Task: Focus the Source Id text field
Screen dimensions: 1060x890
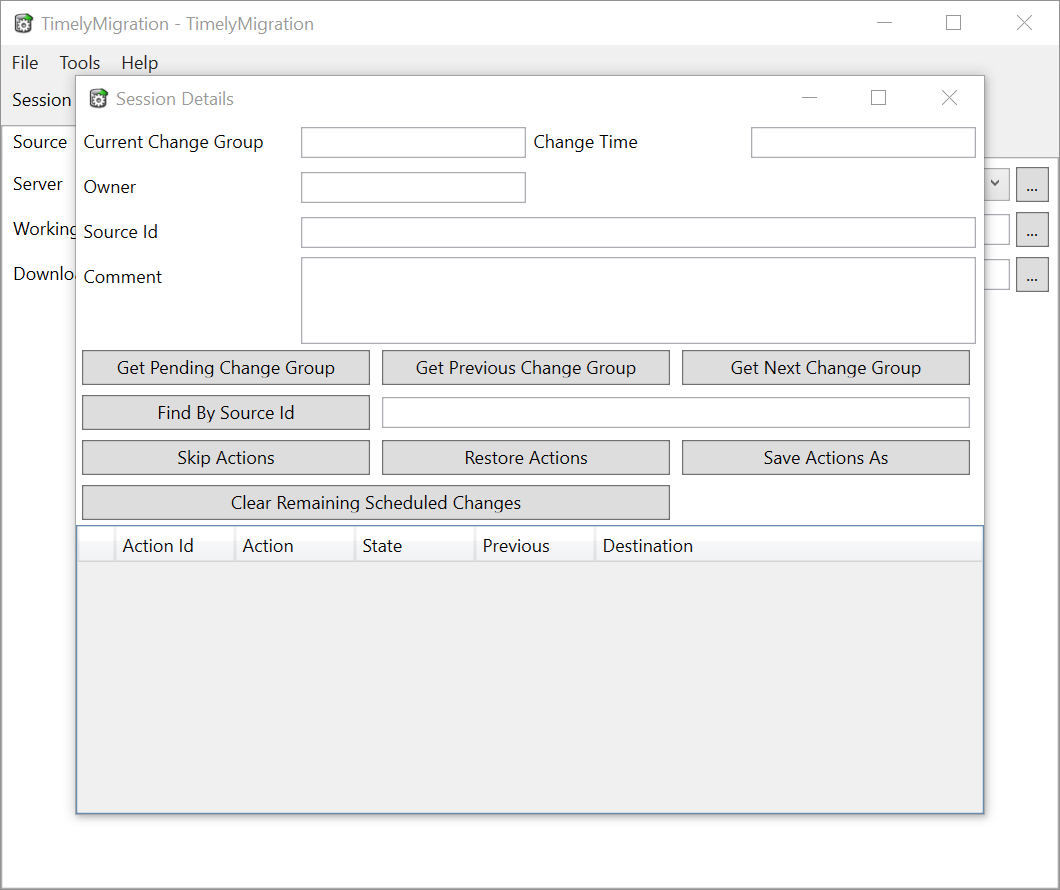Action: point(638,232)
